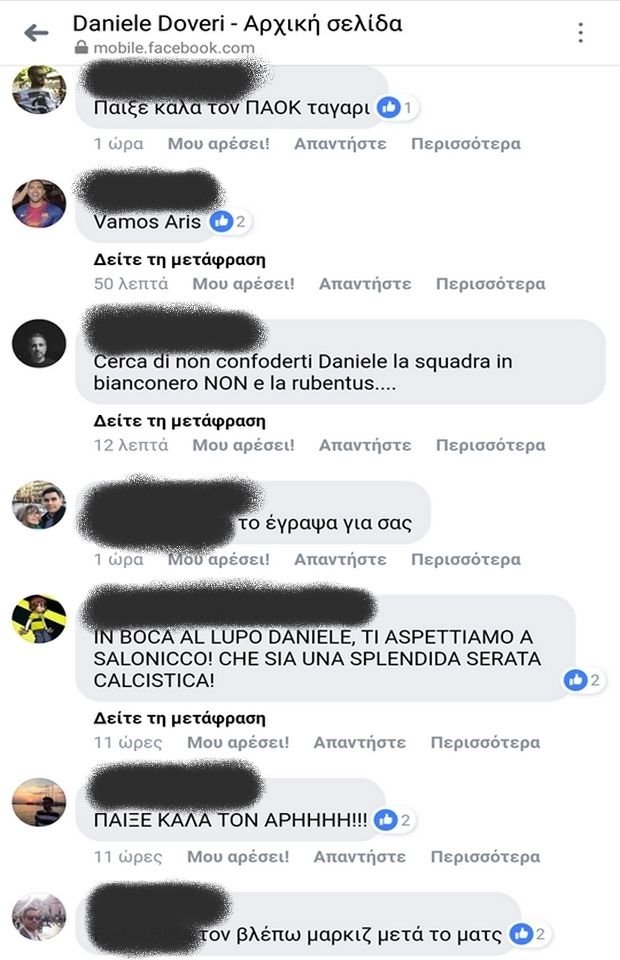Show translation under Vamos Aris comment
Screen dimensions: 620x960
pyautogui.click(x=179, y=260)
